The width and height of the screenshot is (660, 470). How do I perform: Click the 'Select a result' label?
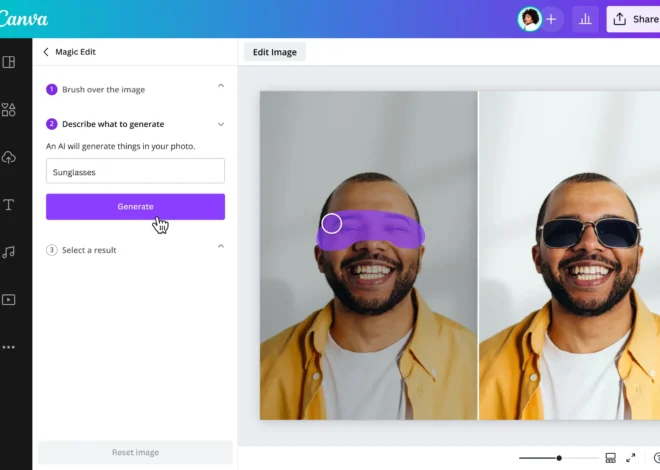coord(89,250)
